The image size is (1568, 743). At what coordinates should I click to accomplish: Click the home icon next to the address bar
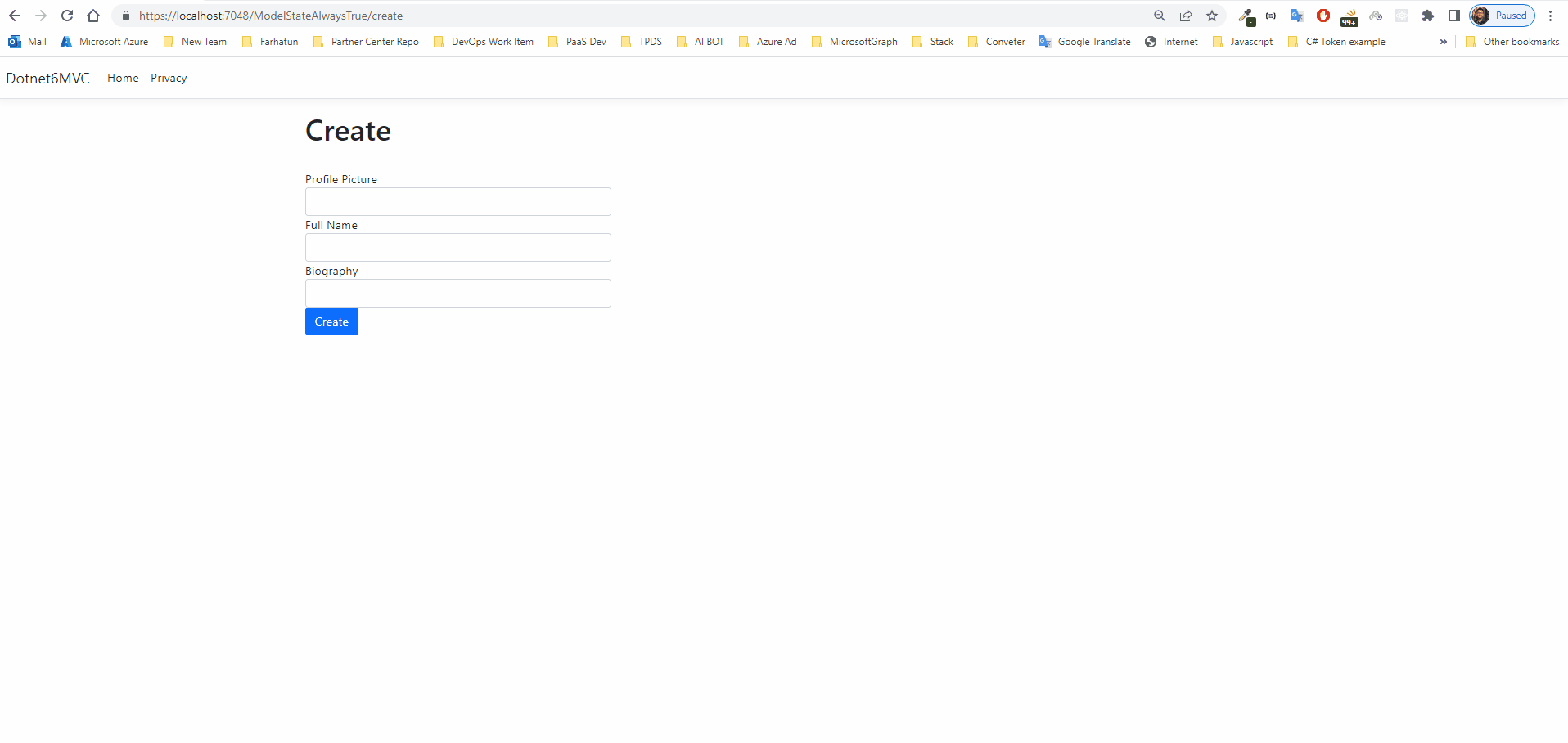tap(93, 16)
